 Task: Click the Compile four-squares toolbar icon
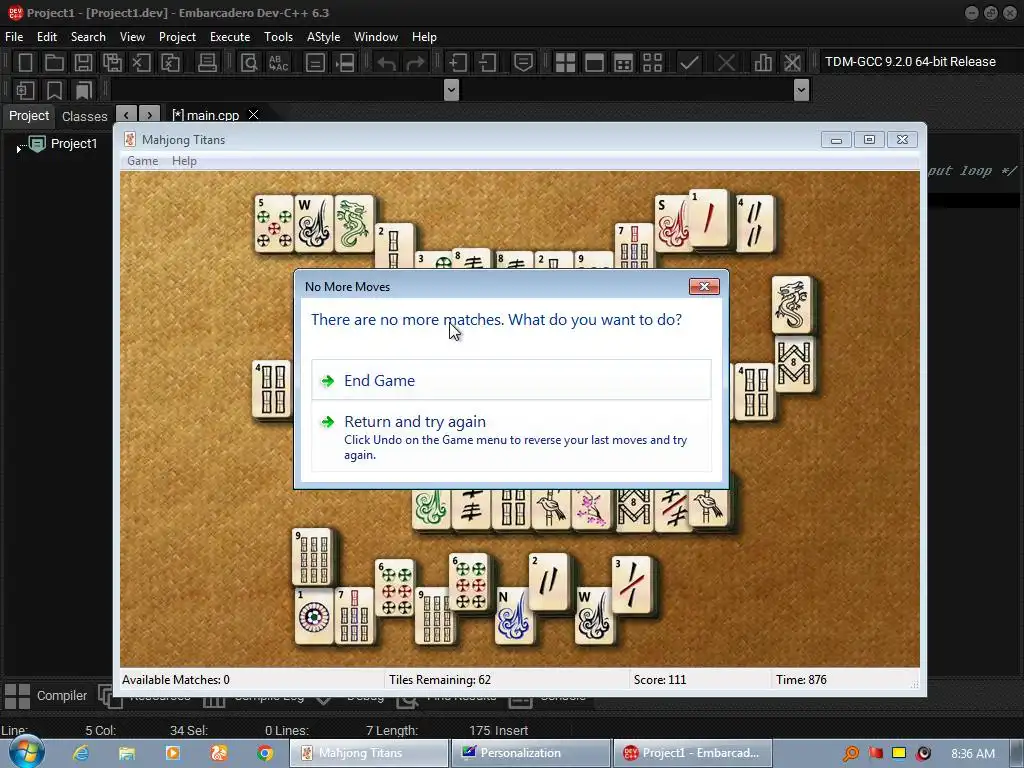565,63
